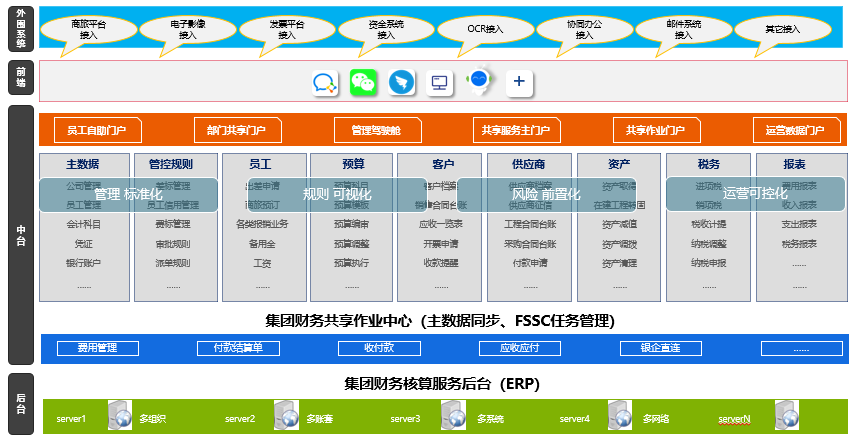Click the blue round robot face icon

point(479,80)
